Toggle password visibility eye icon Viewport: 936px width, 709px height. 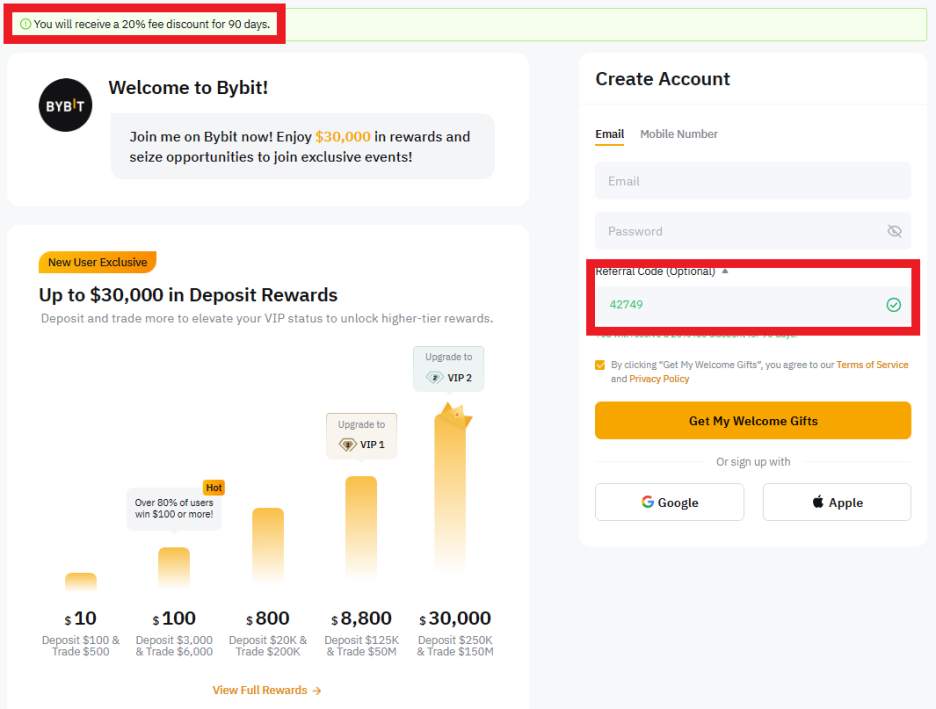pyautogui.click(x=894, y=231)
